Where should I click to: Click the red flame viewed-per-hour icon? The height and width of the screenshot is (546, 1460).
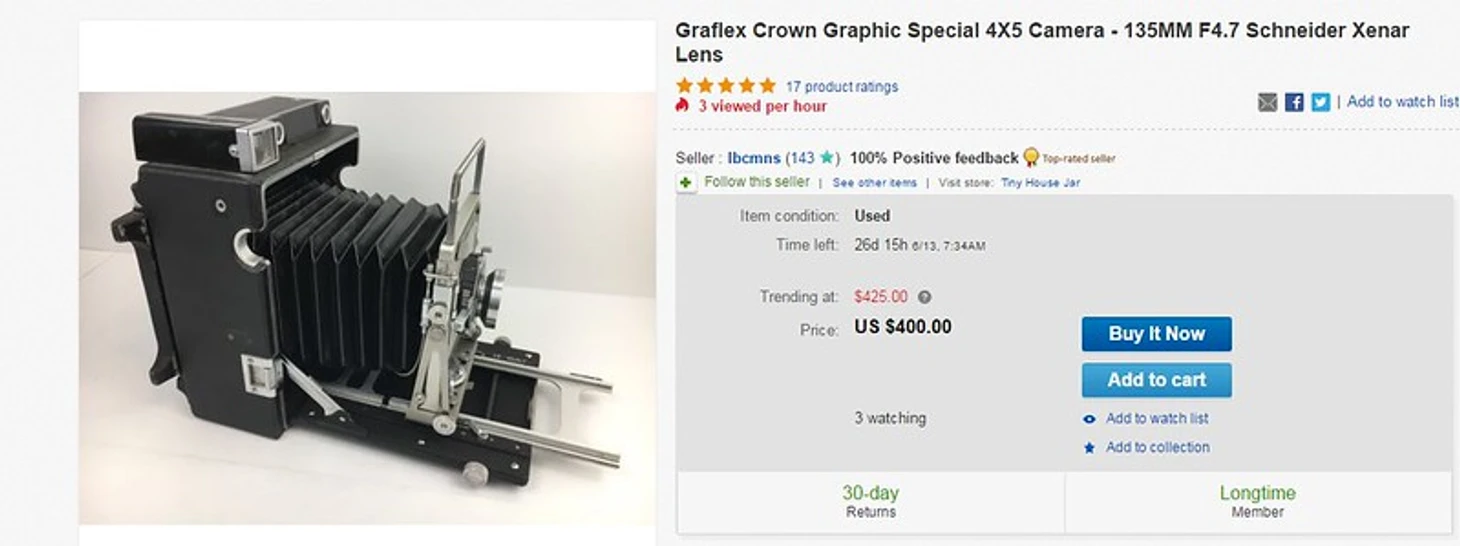tap(683, 105)
